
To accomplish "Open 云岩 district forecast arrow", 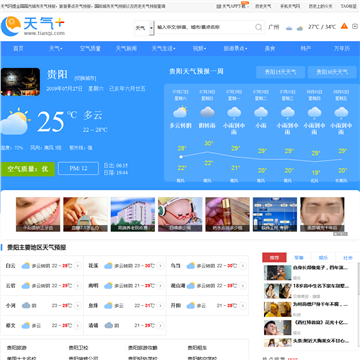I will click(78, 286).
